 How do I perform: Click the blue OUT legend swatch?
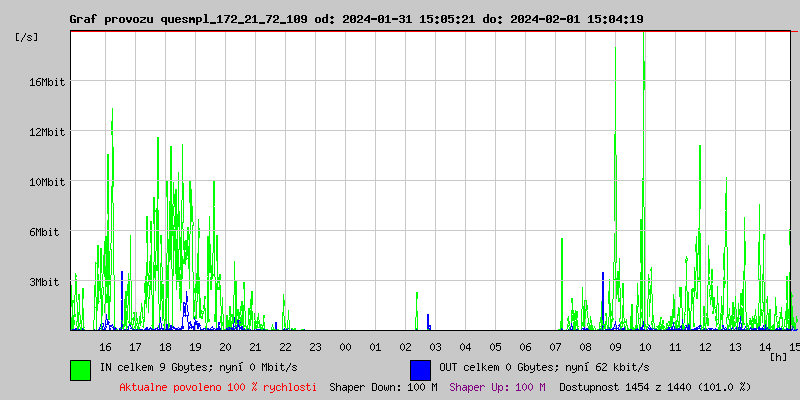[420, 369]
